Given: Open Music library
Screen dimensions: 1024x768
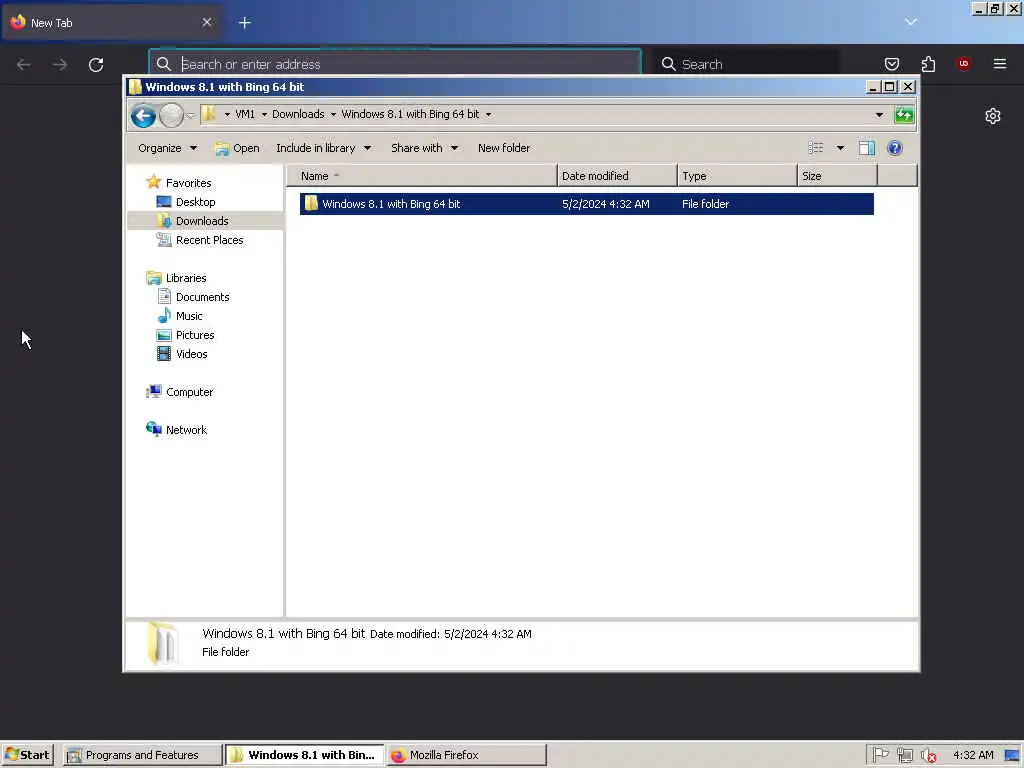Looking at the screenshot, I should pos(189,315).
